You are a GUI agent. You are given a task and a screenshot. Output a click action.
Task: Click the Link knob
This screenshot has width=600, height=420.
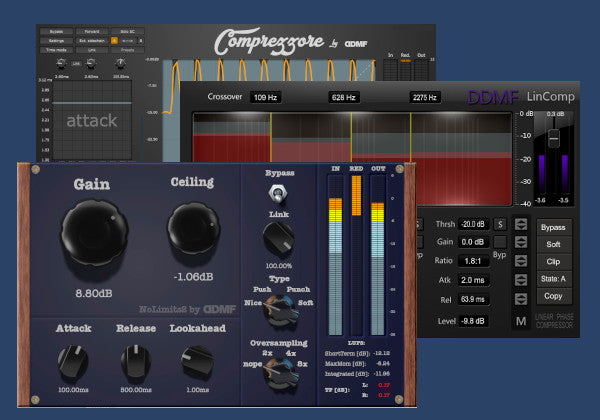pyautogui.click(x=279, y=240)
